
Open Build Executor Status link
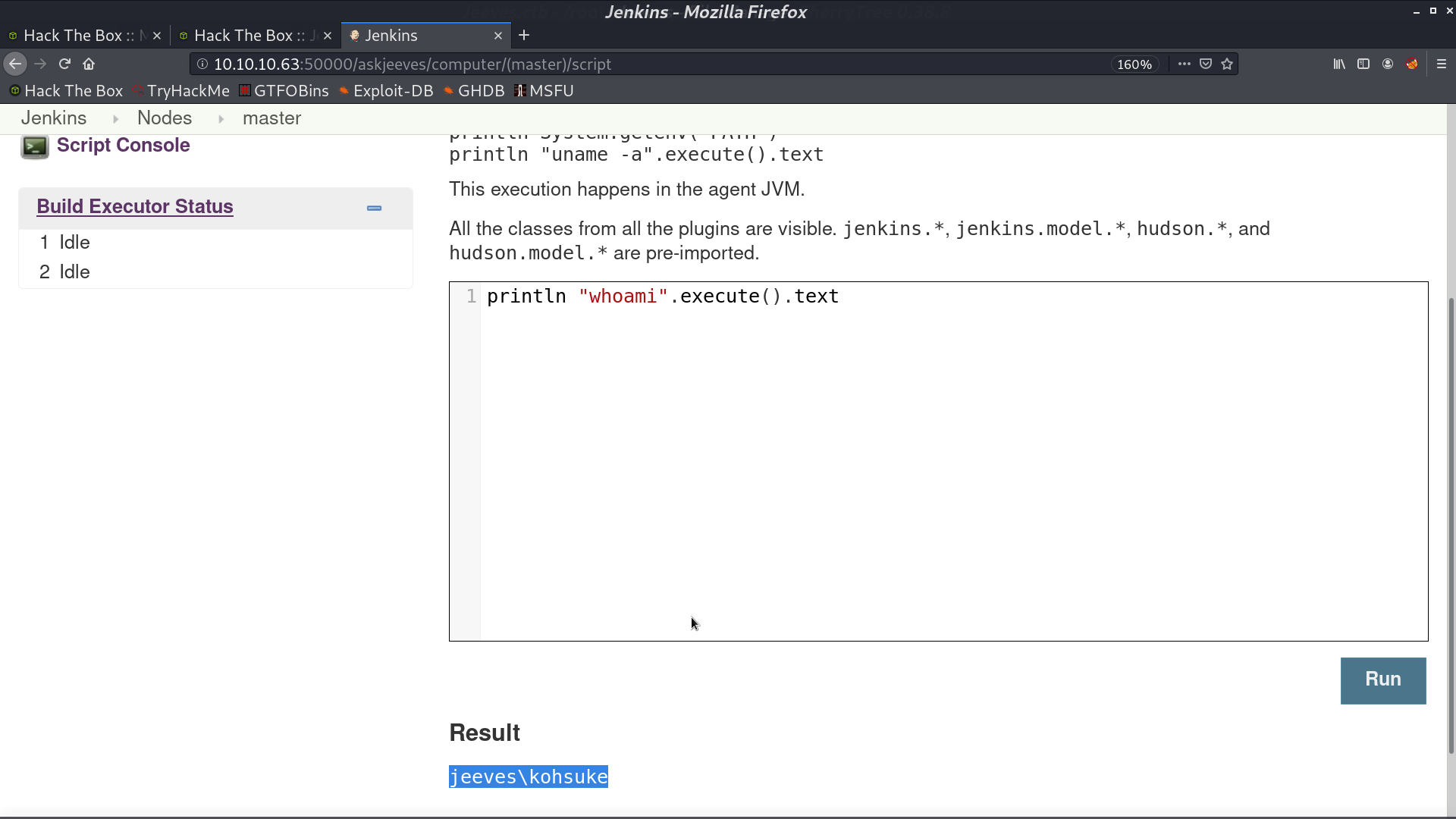point(135,206)
